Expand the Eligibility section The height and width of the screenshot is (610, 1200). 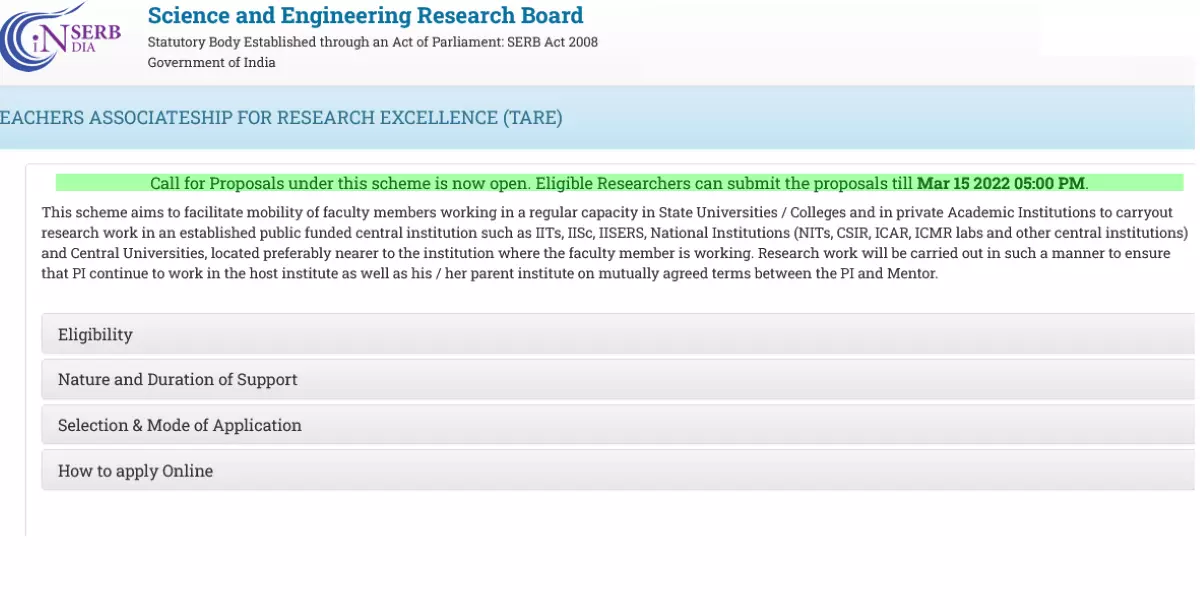click(x=618, y=334)
